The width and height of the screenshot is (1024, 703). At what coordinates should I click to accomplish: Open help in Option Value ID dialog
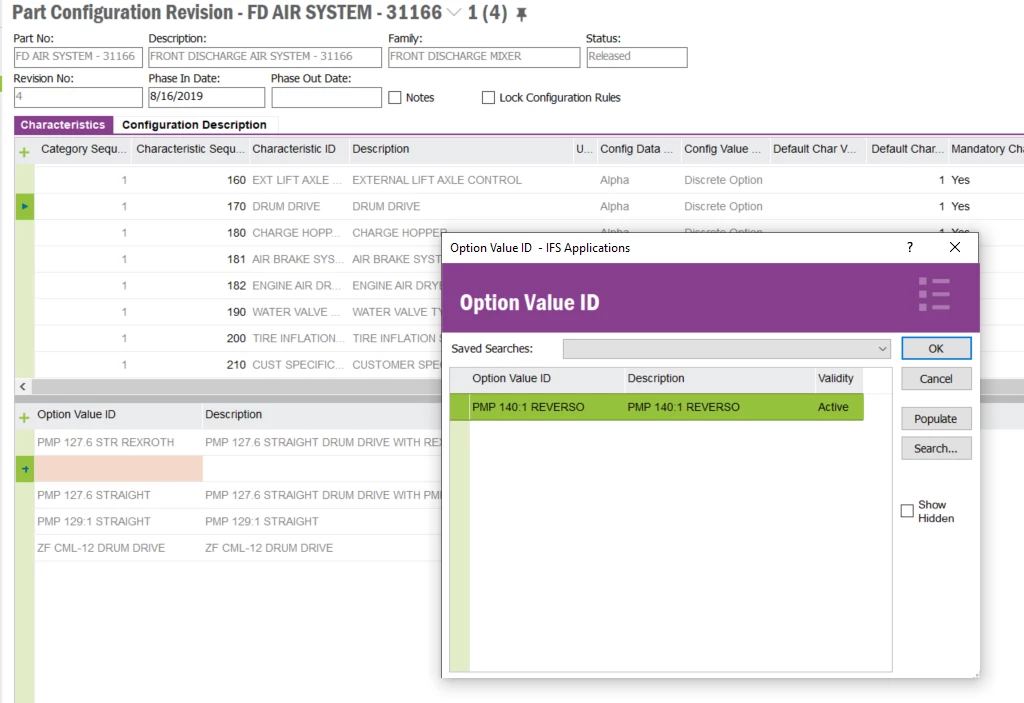pos(910,247)
